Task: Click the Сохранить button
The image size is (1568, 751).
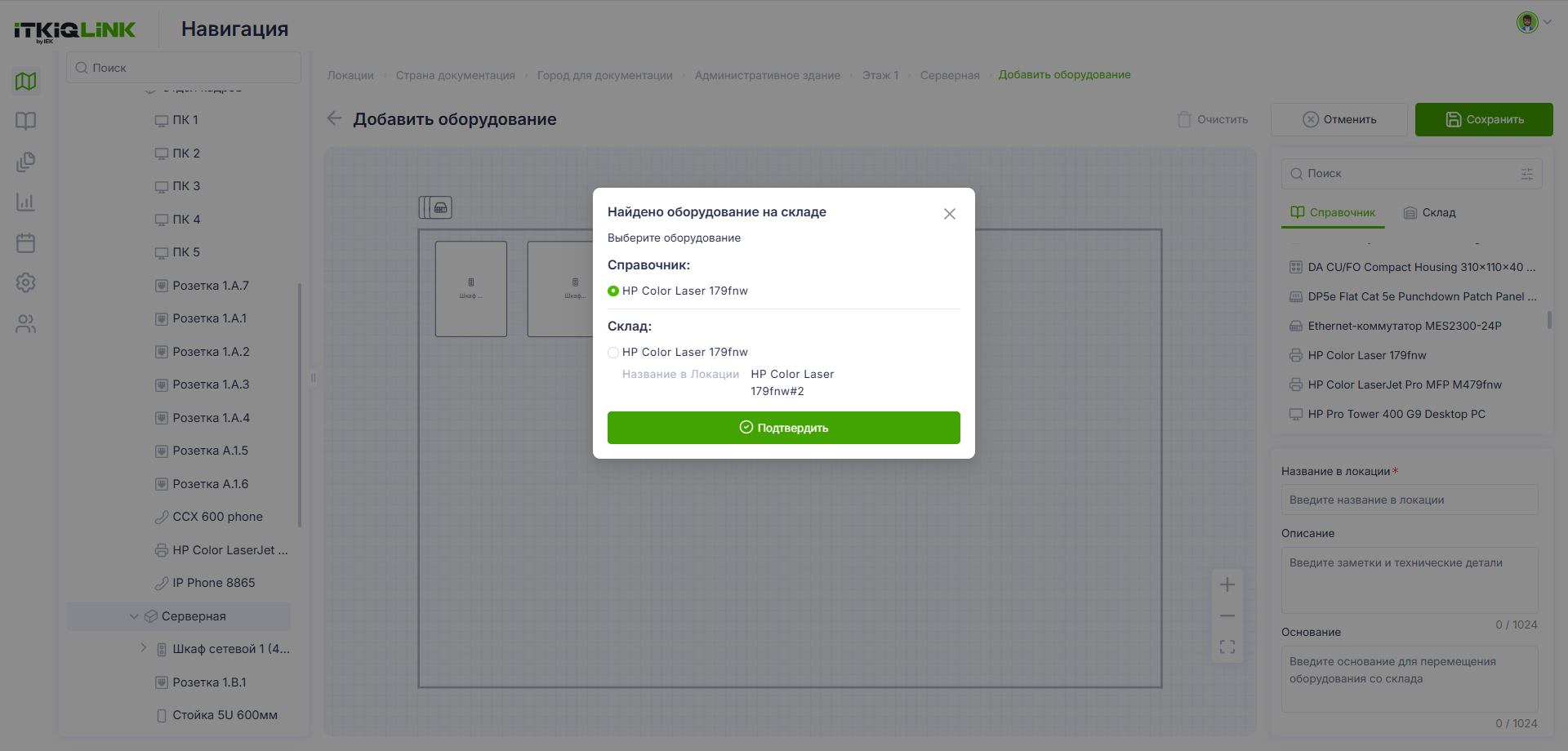Action: pyautogui.click(x=1484, y=119)
